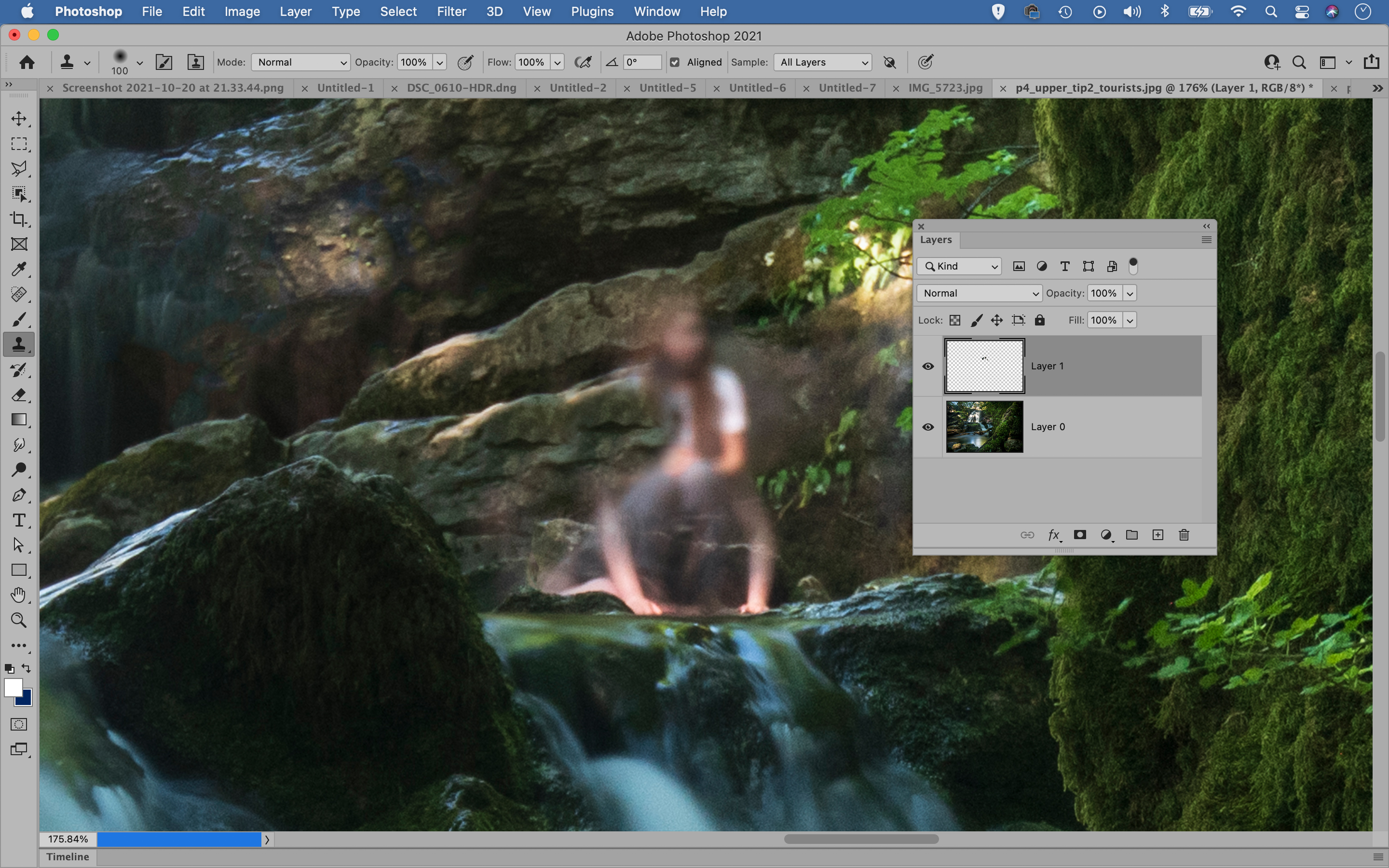Toggle pressure for opacity button

(465, 62)
